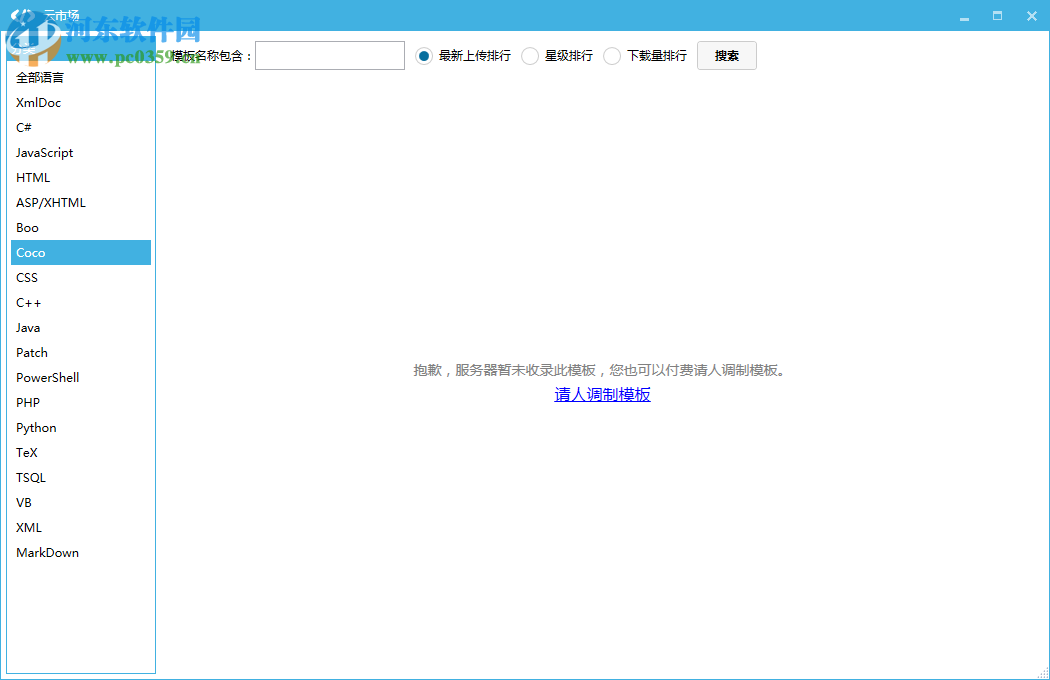Open the 请人调制模板 link
Image resolution: width=1050 pixels, height=680 pixels.
point(602,395)
